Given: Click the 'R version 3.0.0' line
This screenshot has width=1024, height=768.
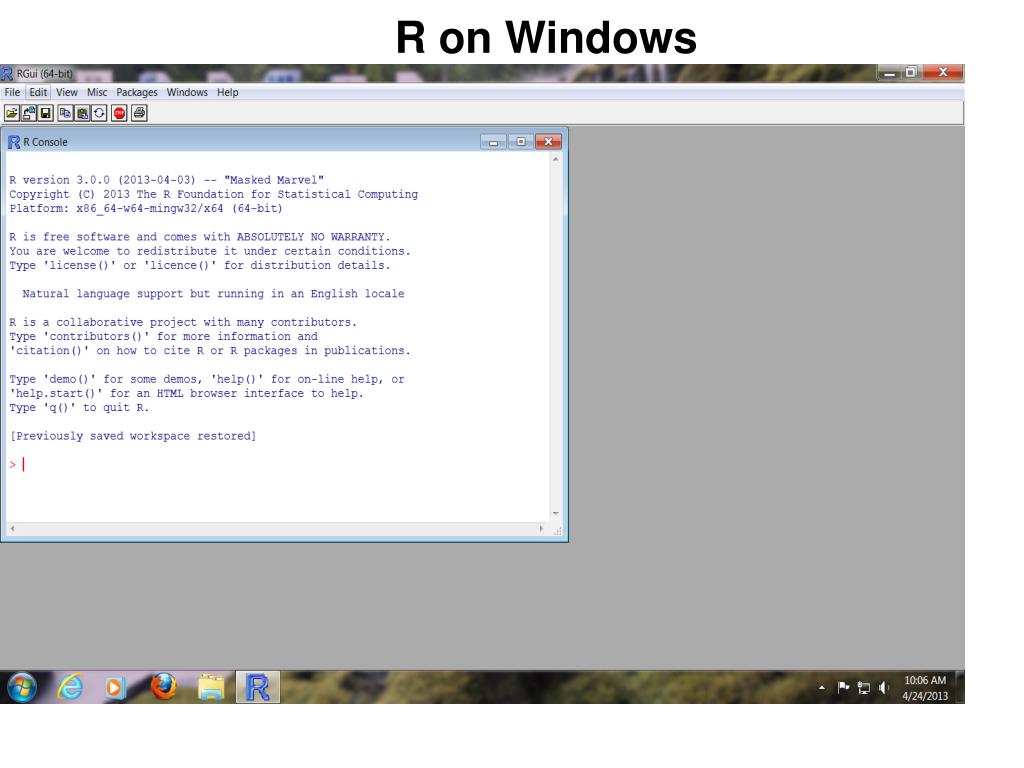Looking at the screenshot, I should pyautogui.click(x=167, y=180).
